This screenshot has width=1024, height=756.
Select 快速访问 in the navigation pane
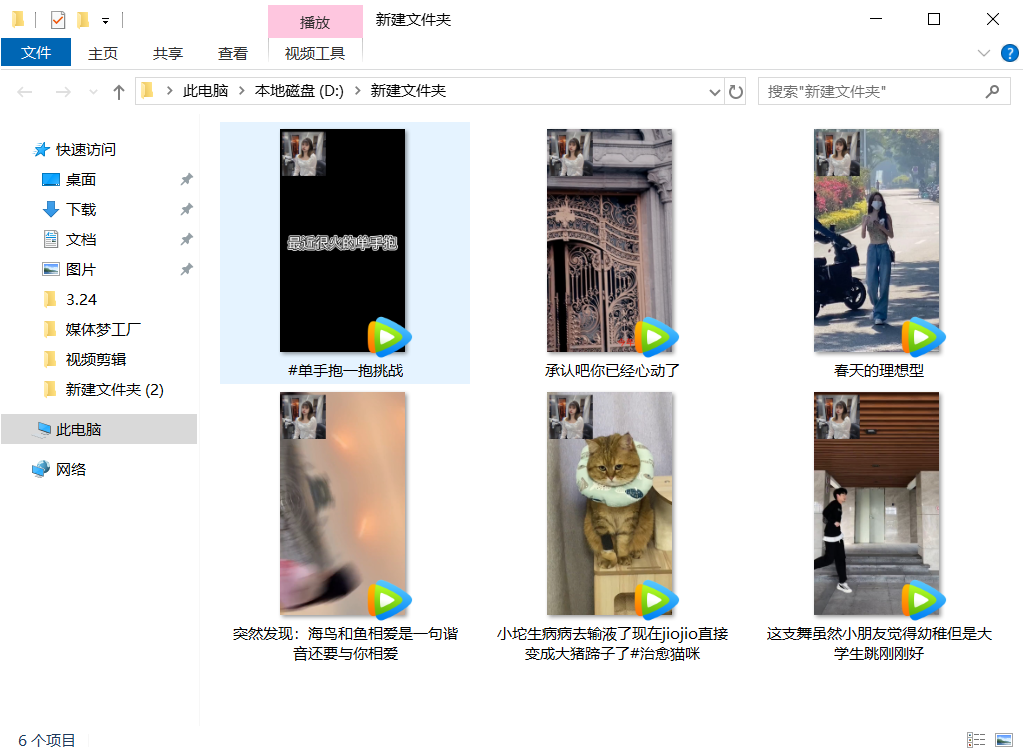pyautogui.click(x=86, y=150)
